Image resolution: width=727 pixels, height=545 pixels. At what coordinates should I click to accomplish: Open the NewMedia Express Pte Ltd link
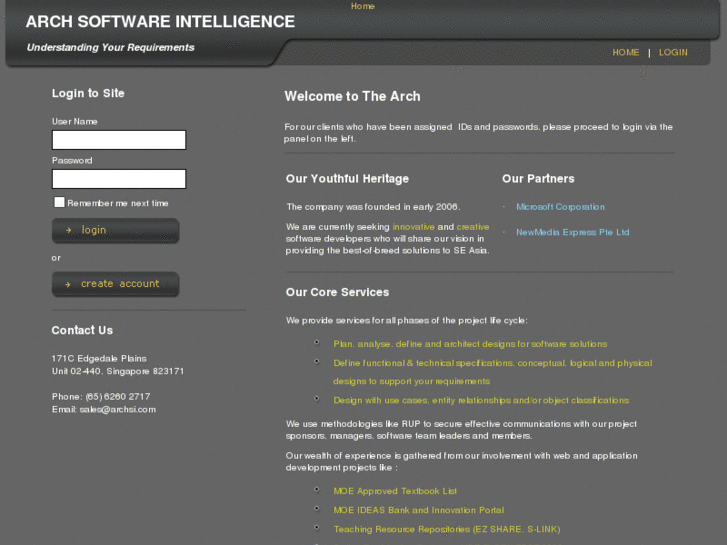point(573,232)
